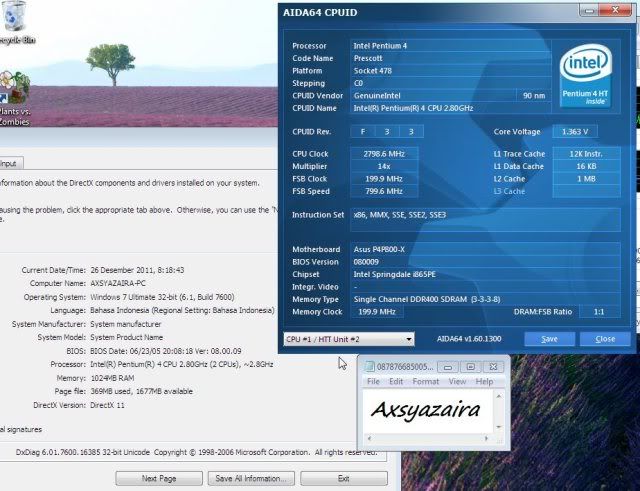Viewport: 640px width, 491px height.
Task: Close the AIDA64 CPUID window
Action: (616, 10)
